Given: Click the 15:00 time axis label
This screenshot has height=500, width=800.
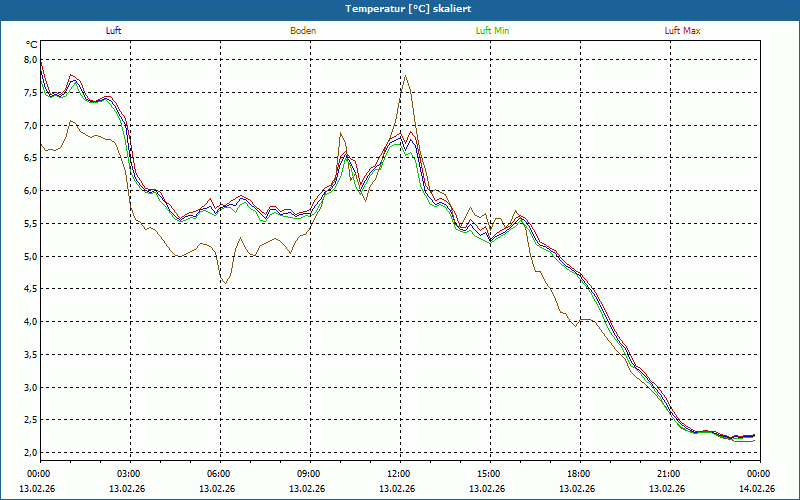Looking at the screenshot, I should (488, 473).
